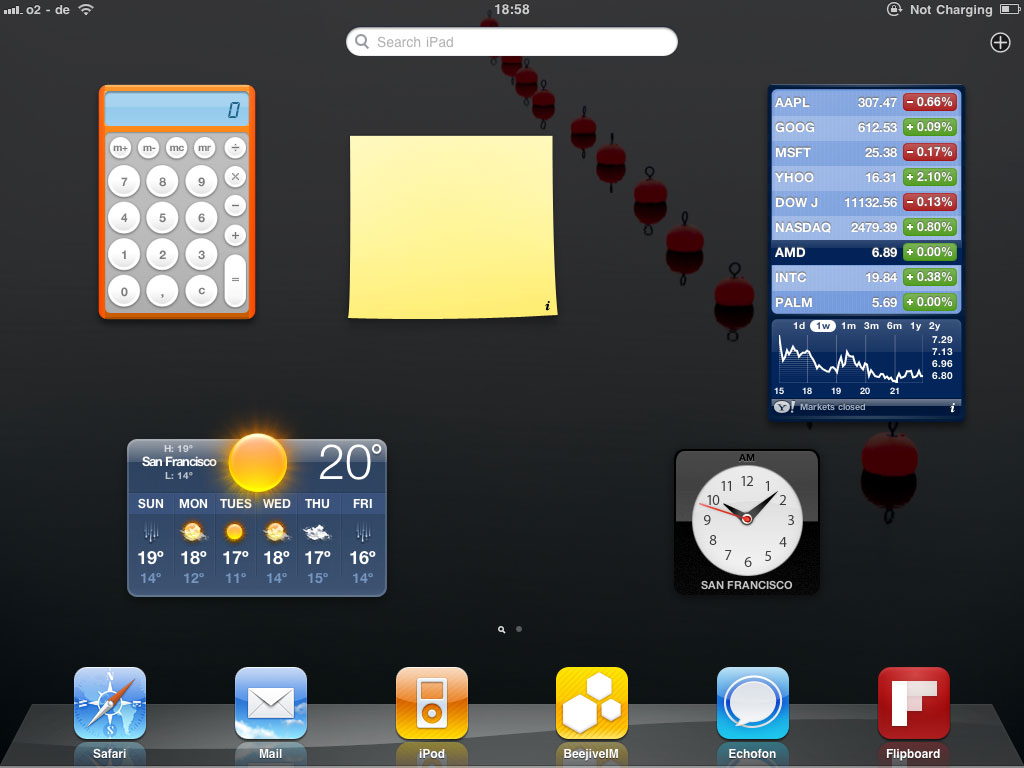Image resolution: width=1024 pixels, height=768 pixels.
Task: Click the AMD stock price chart
Action: (x=850, y=359)
